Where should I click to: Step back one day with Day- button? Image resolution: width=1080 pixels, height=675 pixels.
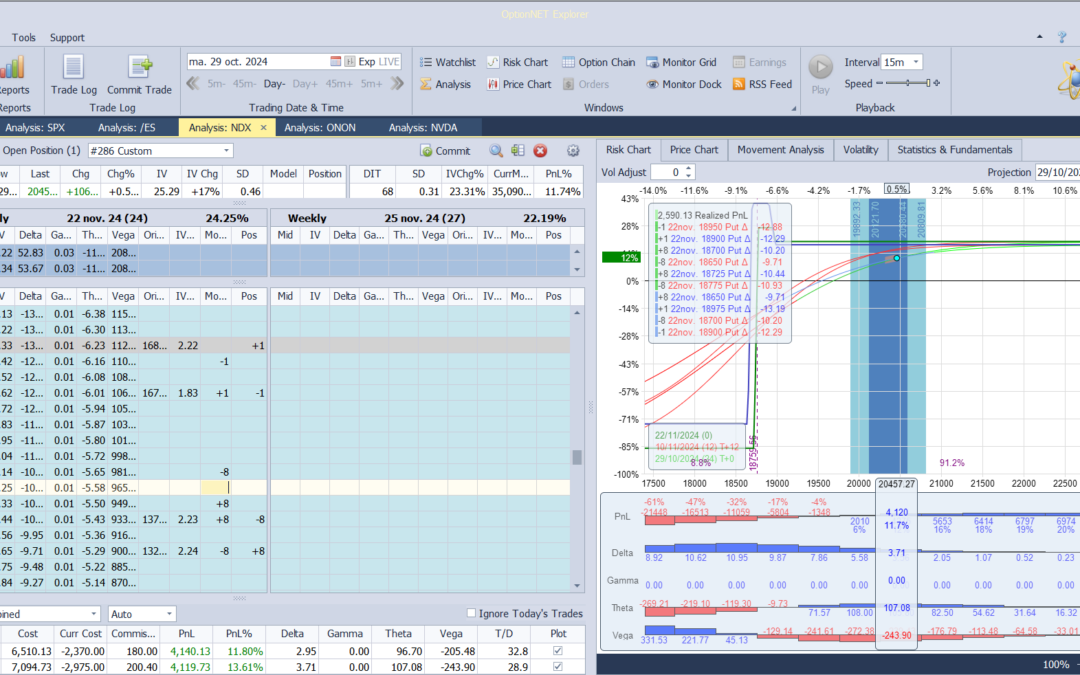274,84
